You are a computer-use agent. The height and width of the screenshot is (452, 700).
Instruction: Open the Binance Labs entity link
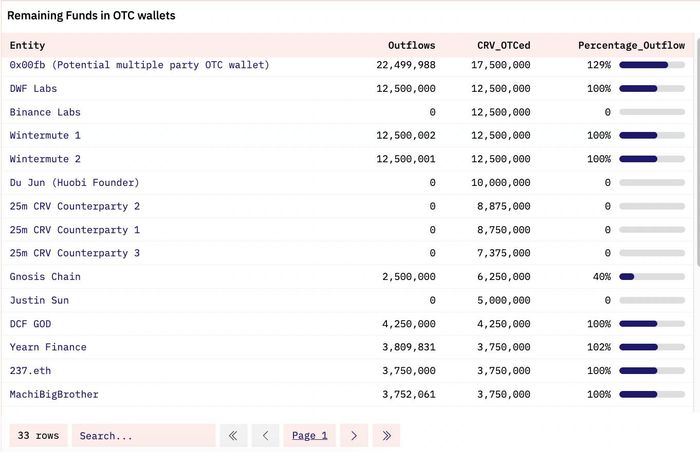click(x=45, y=112)
